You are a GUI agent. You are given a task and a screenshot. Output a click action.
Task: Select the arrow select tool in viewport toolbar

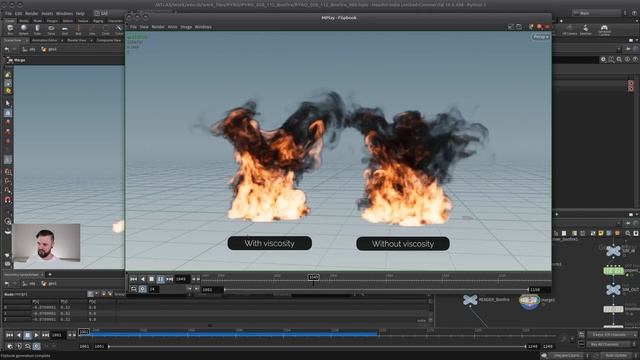point(8,103)
